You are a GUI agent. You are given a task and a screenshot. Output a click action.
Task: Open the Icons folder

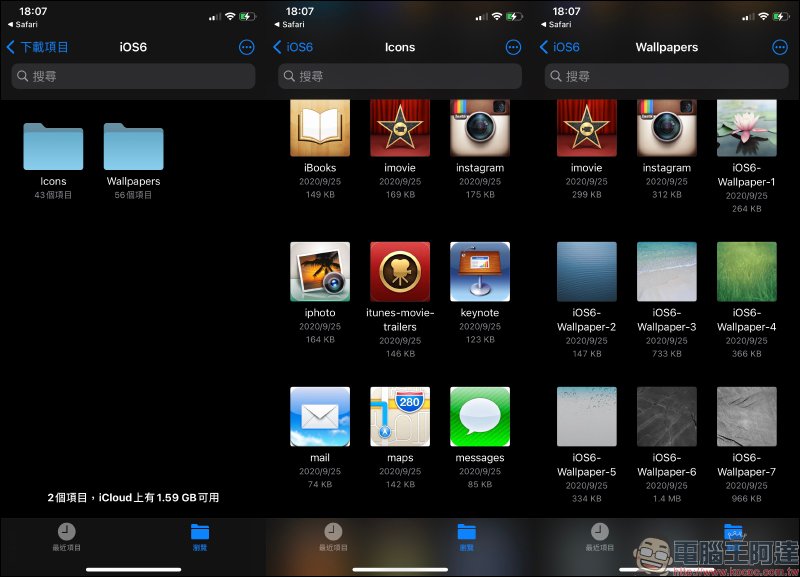[x=53, y=147]
